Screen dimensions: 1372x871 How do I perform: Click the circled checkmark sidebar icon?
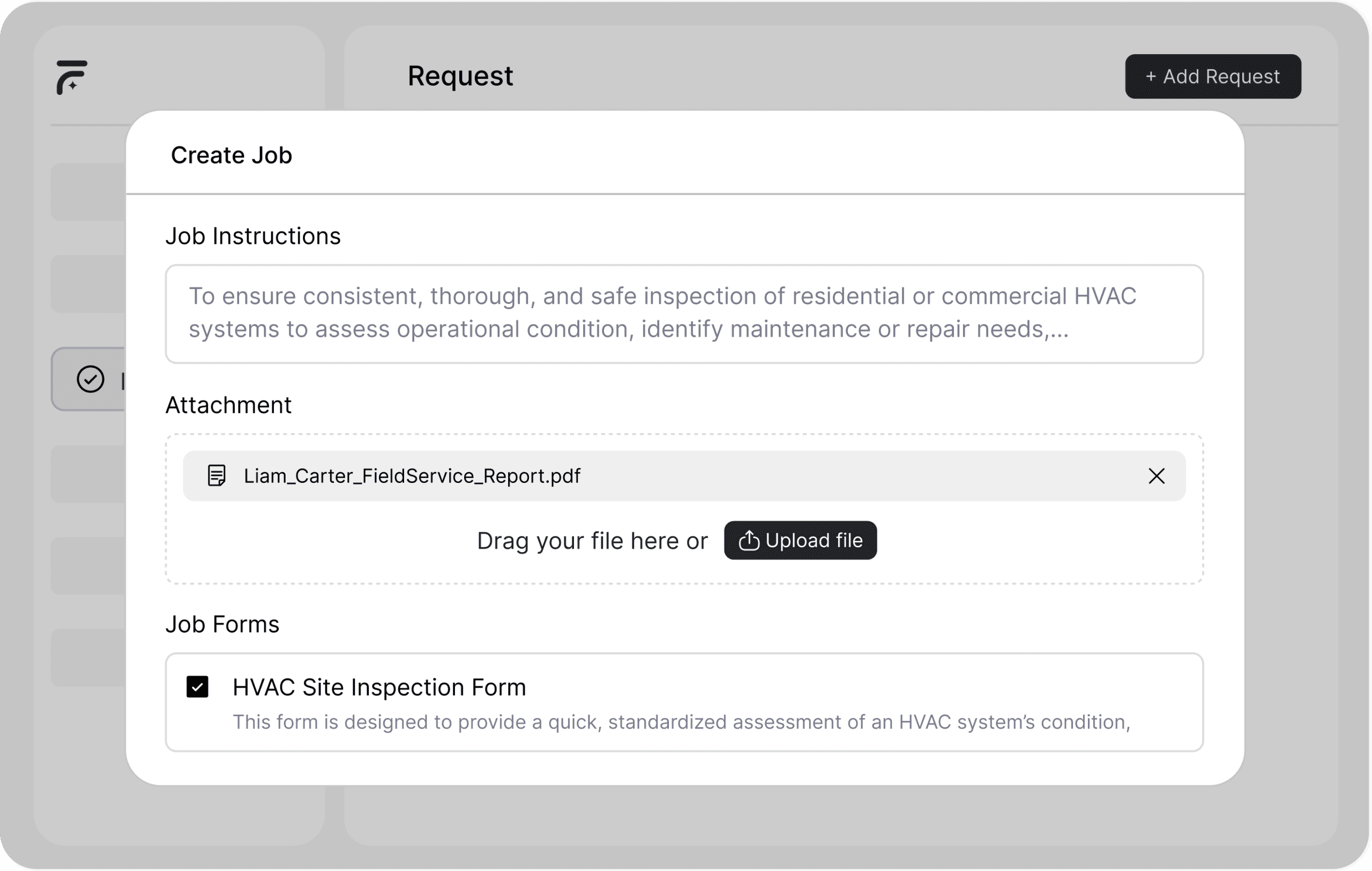coord(91,379)
